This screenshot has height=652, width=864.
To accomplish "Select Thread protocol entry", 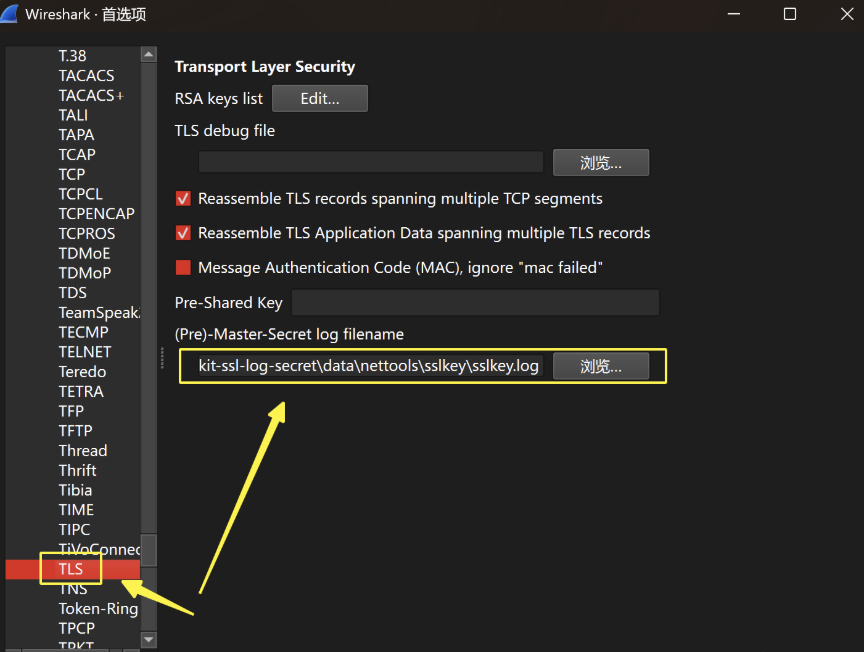I will (x=83, y=451).
